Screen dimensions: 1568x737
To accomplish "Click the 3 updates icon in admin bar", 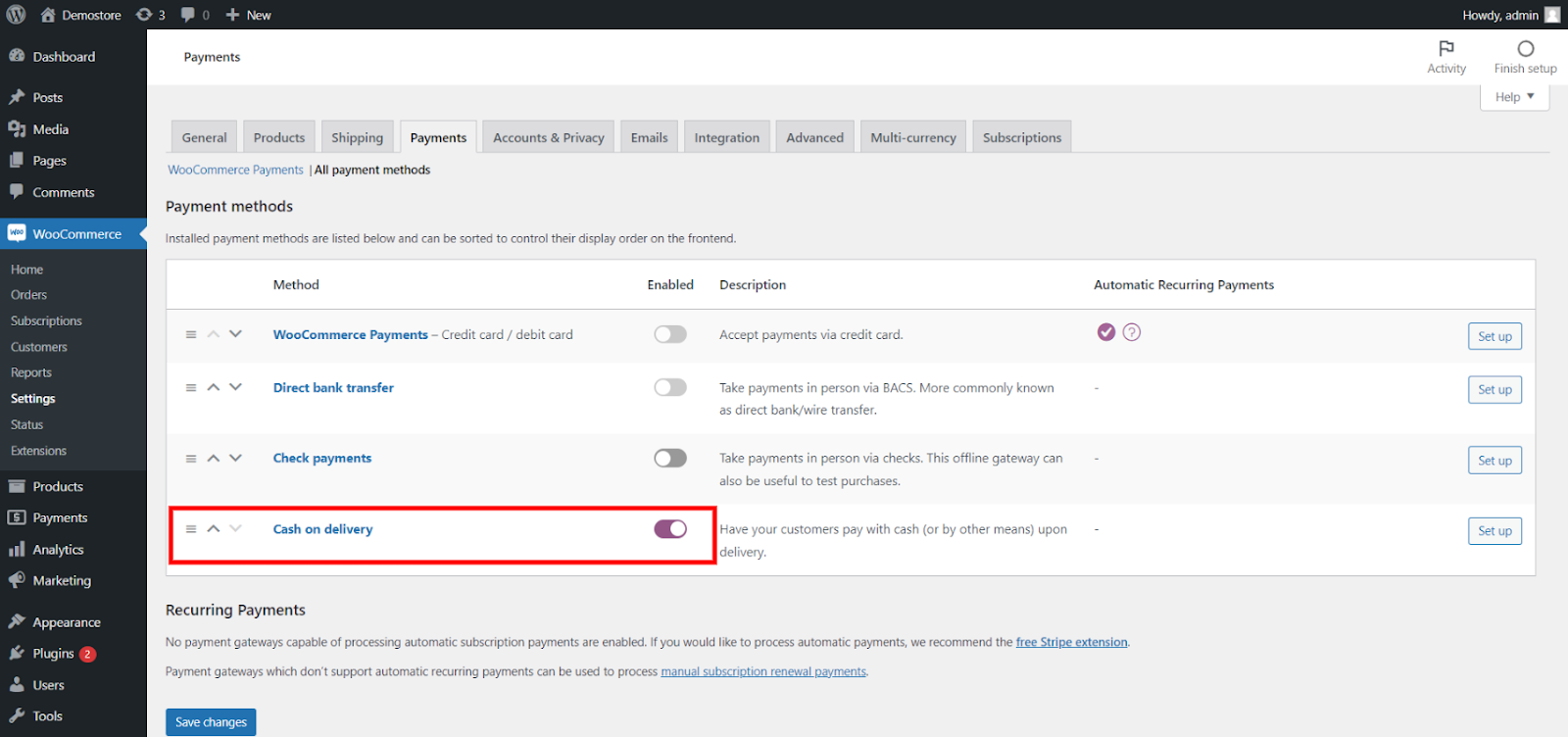I will pyautogui.click(x=150, y=15).
